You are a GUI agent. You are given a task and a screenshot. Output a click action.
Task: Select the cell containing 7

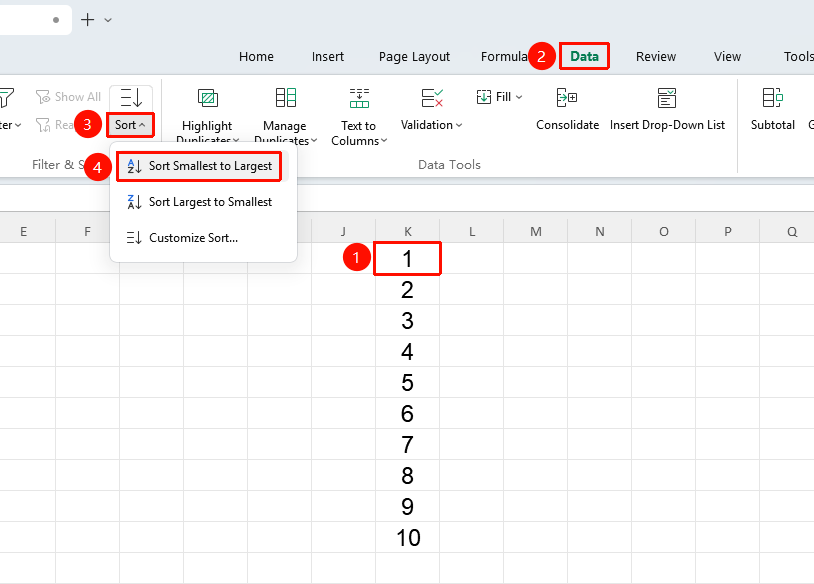[x=408, y=444]
